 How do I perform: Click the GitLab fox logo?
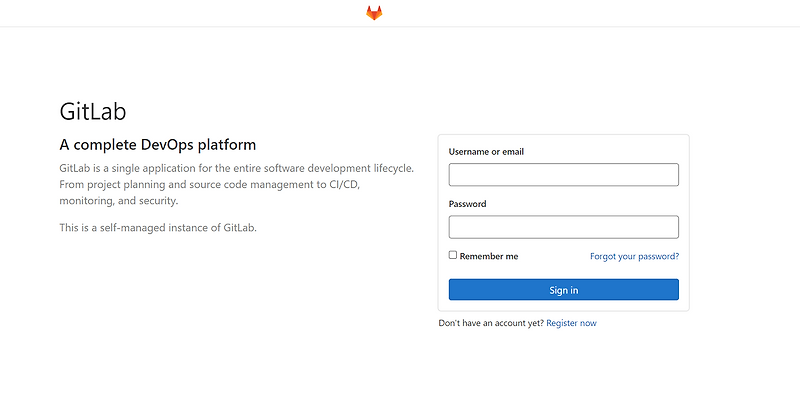coord(374,13)
